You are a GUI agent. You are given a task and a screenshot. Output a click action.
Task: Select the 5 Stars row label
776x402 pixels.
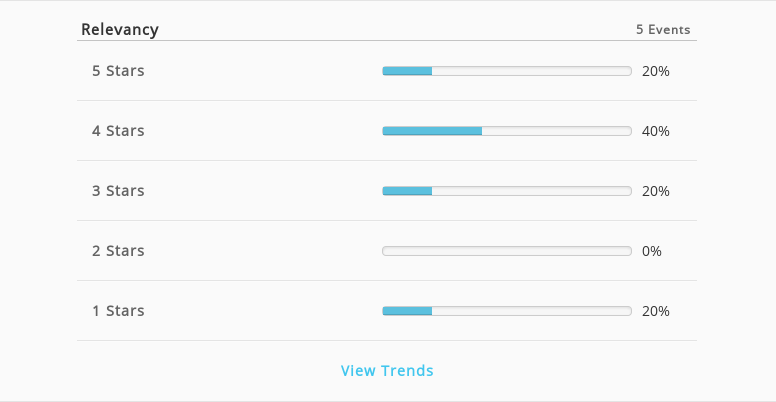(x=118, y=71)
